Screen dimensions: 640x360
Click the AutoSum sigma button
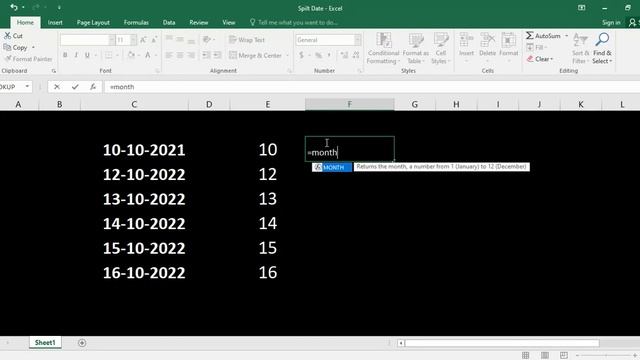click(x=543, y=36)
